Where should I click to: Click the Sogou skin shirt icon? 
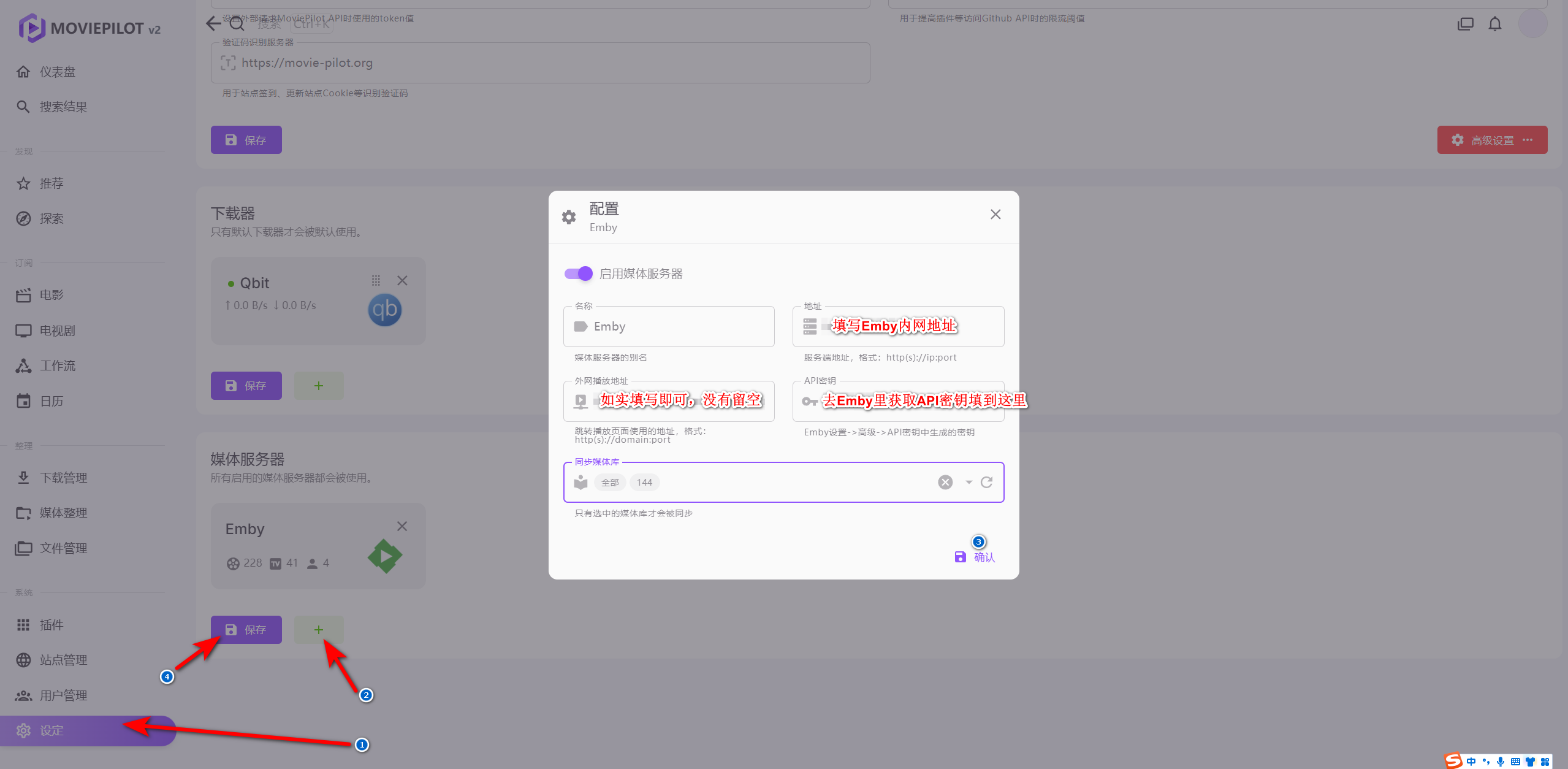1531,762
